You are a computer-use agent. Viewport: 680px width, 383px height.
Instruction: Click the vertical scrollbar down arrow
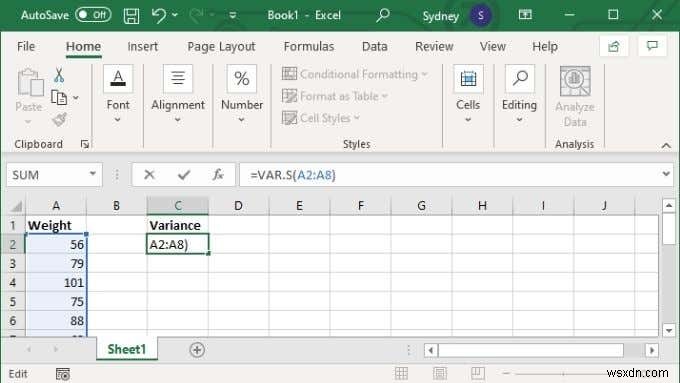(669, 330)
